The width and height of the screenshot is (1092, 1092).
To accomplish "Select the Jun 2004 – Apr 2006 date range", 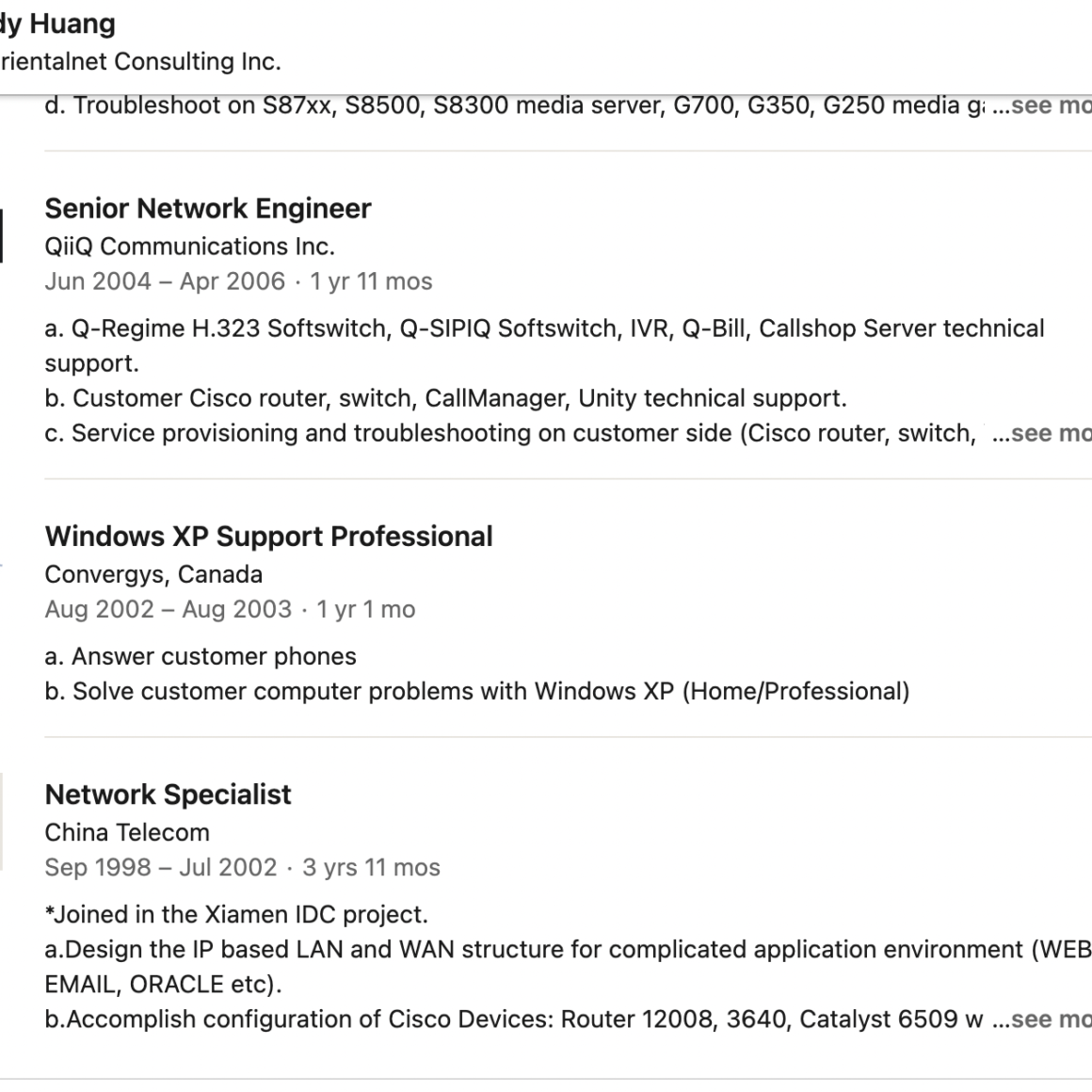I will (165, 281).
